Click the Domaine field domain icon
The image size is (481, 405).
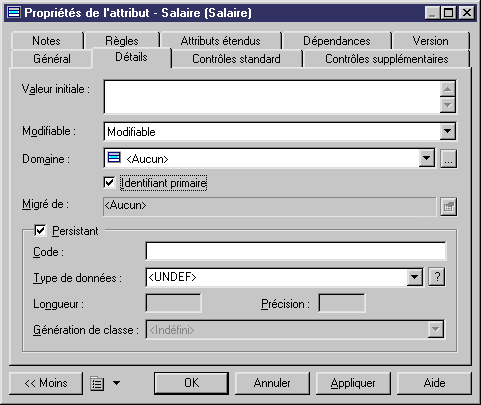[114, 157]
